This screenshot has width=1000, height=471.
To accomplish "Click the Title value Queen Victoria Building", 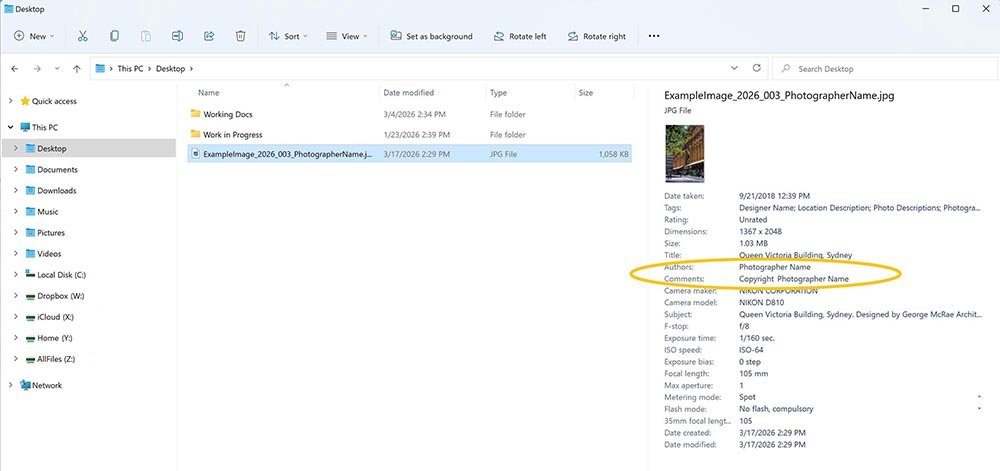I will 795,255.
